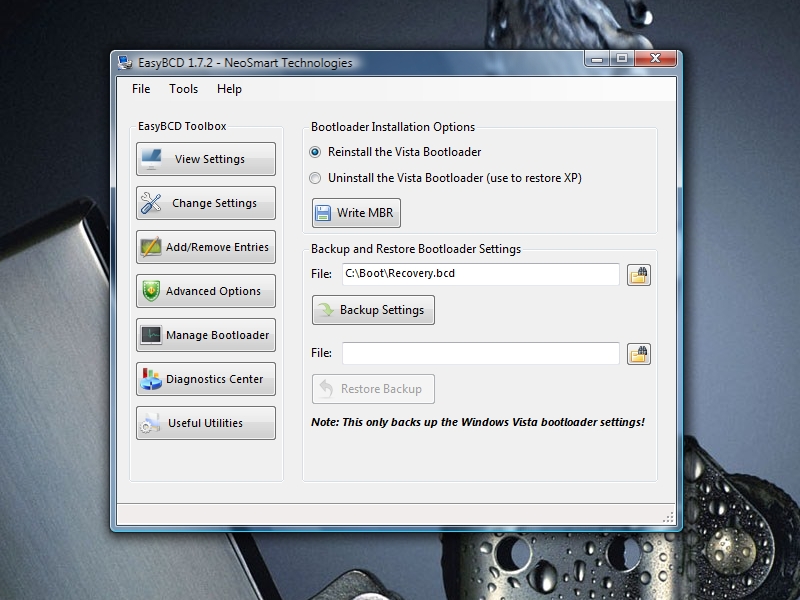Image resolution: width=800 pixels, height=600 pixels.
Task: Open View Settings from the toolbox
Action: click(x=206, y=159)
